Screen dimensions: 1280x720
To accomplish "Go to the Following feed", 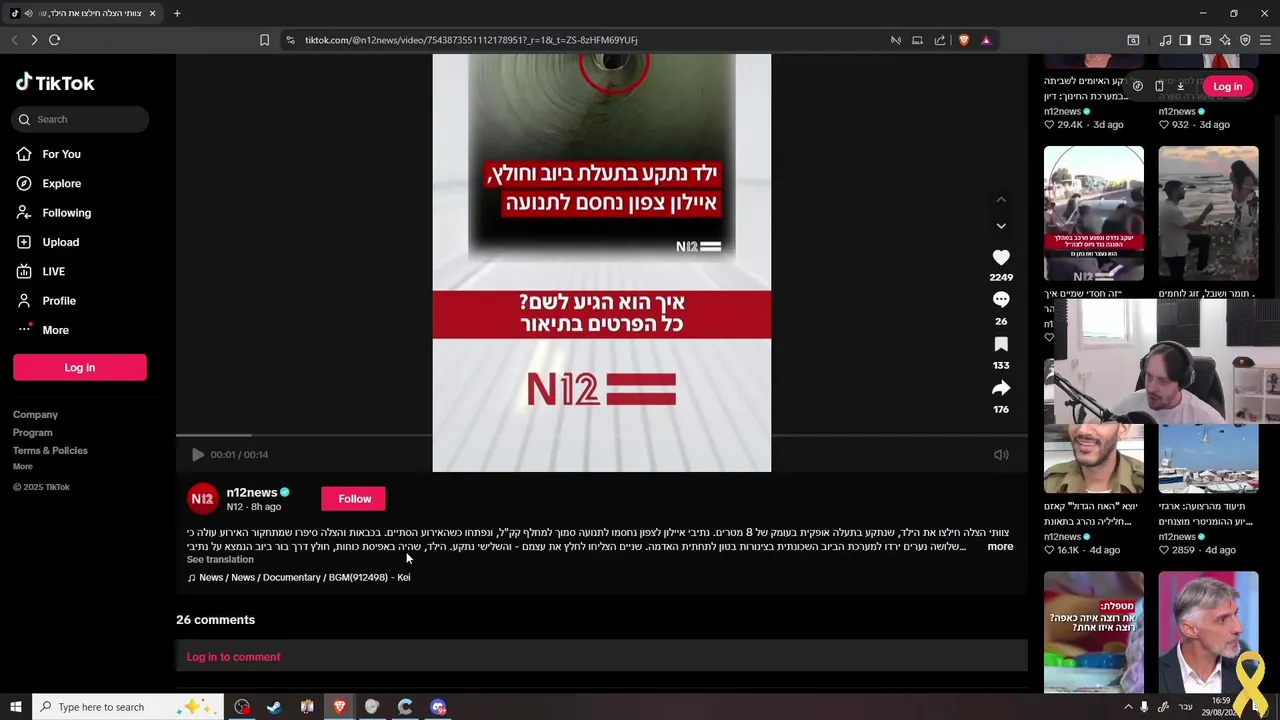I will point(66,212).
